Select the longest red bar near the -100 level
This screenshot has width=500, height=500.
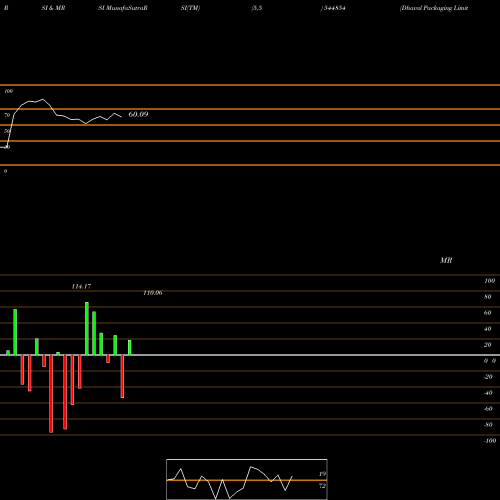(51, 394)
